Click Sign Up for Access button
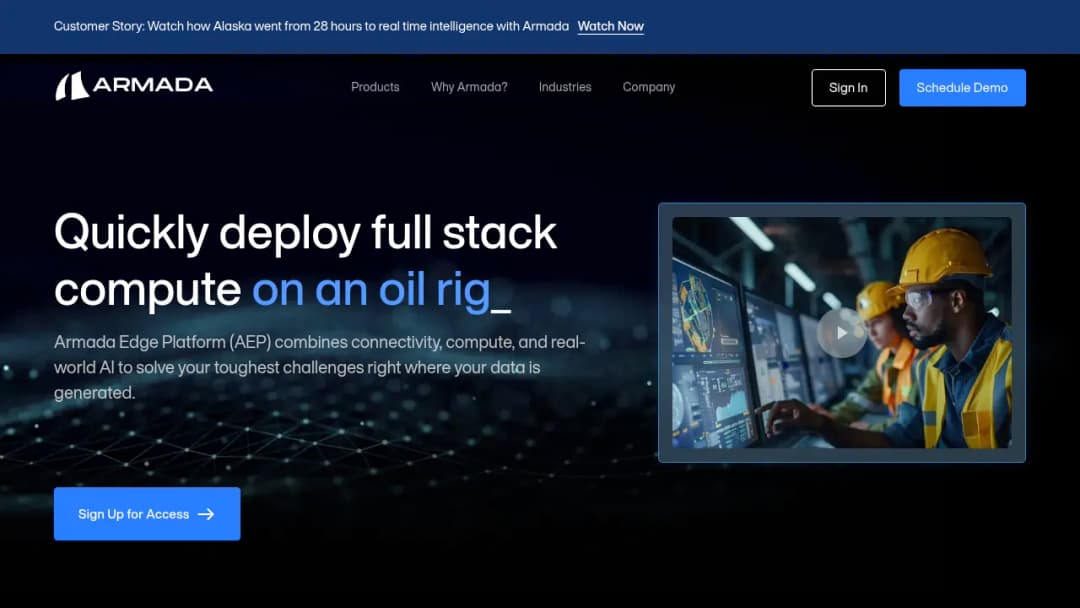This screenshot has width=1080, height=608. tap(147, 514)
